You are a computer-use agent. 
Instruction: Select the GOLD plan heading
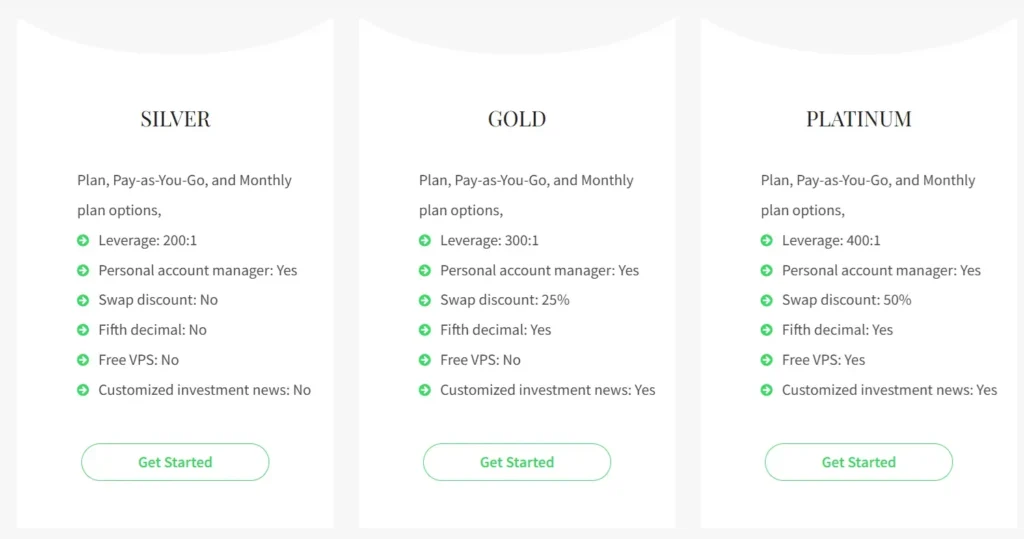point(517,119)
